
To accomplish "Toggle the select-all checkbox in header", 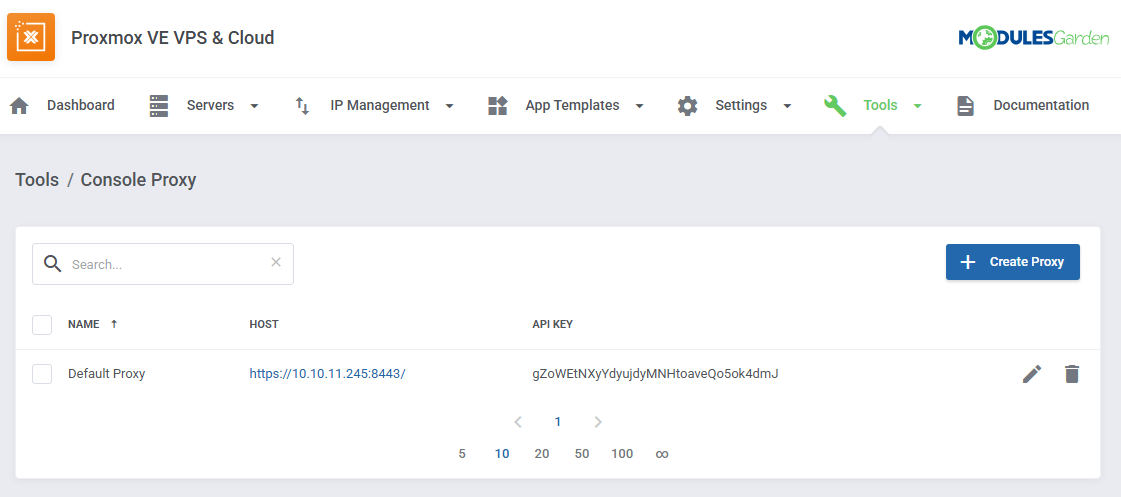I will (42, 325).
